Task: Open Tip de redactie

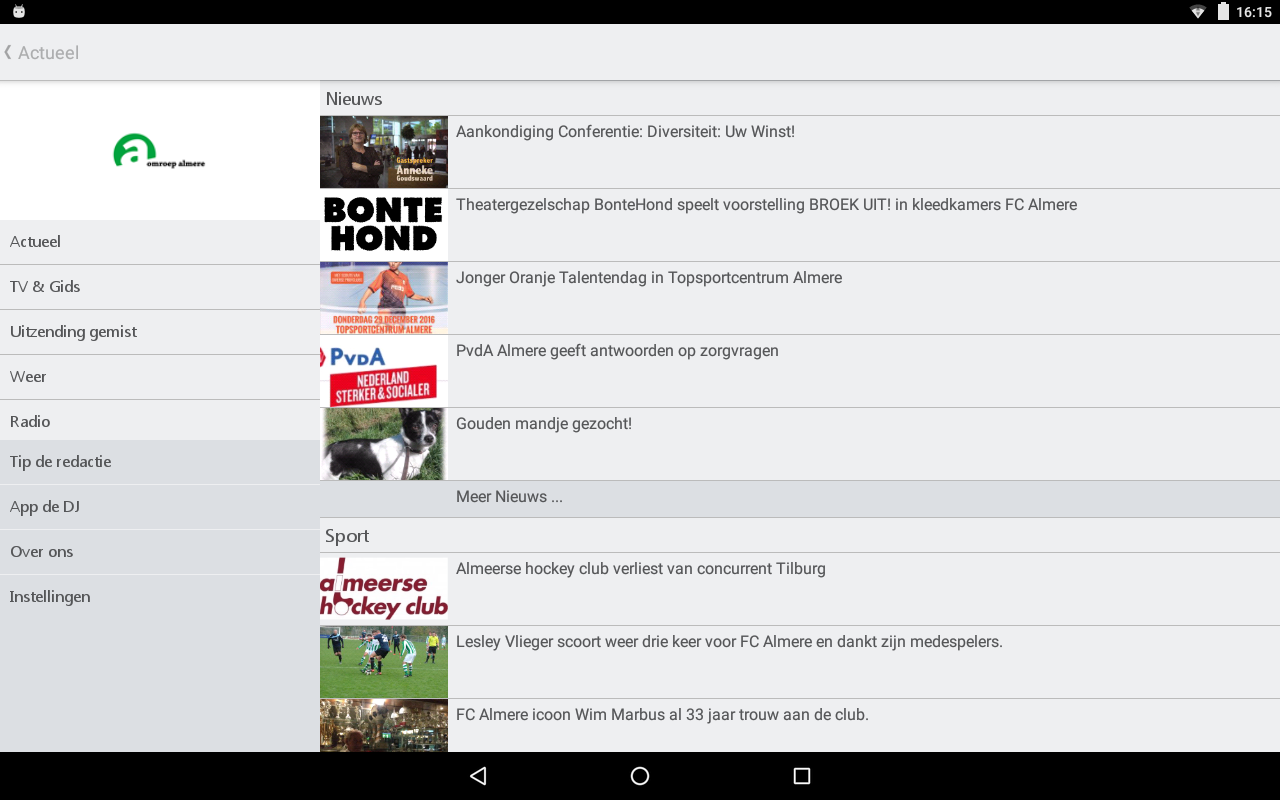Action: (x=160, y=462)
